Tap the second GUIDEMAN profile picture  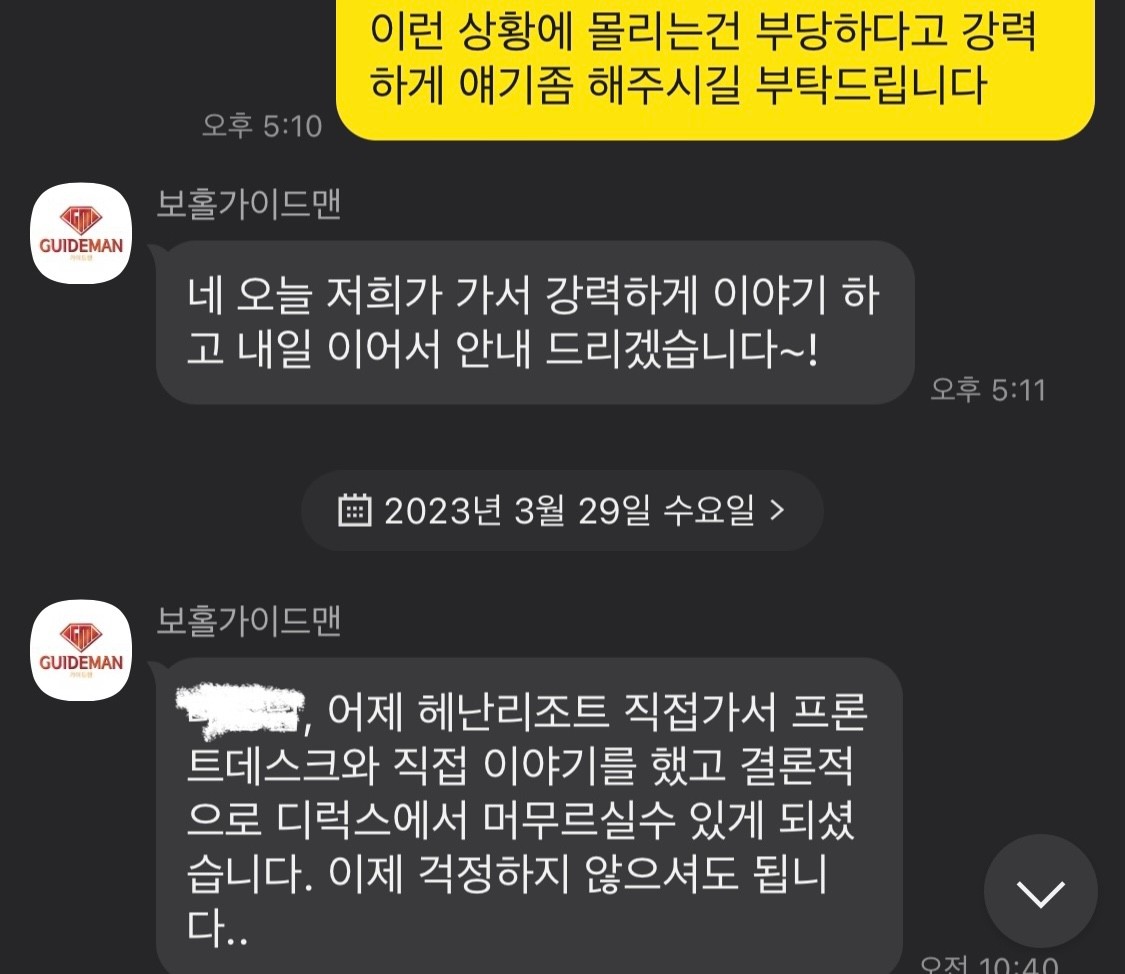pos(81,650)
